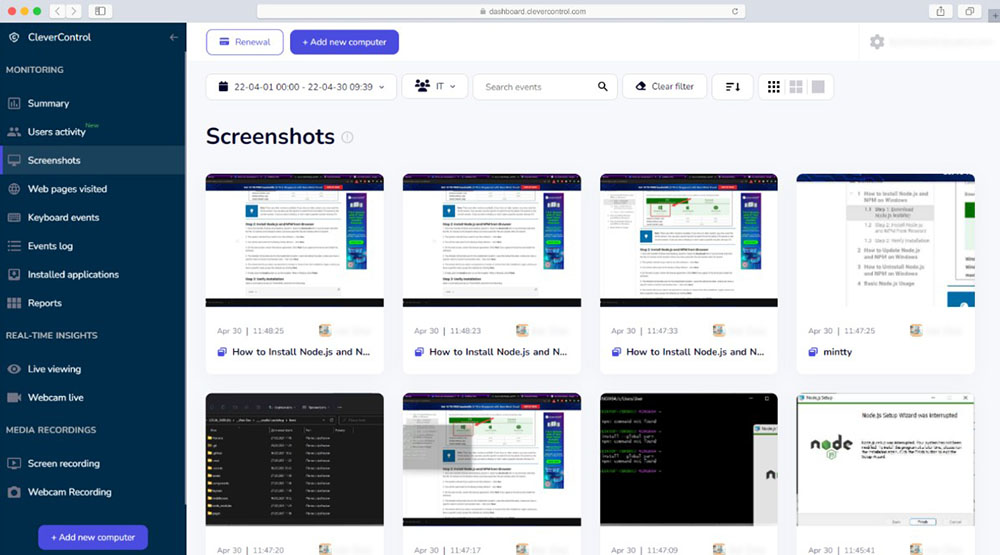Click the sort order icon
Viewport: 1000px width, 555px height.
(x=732, y=87)
